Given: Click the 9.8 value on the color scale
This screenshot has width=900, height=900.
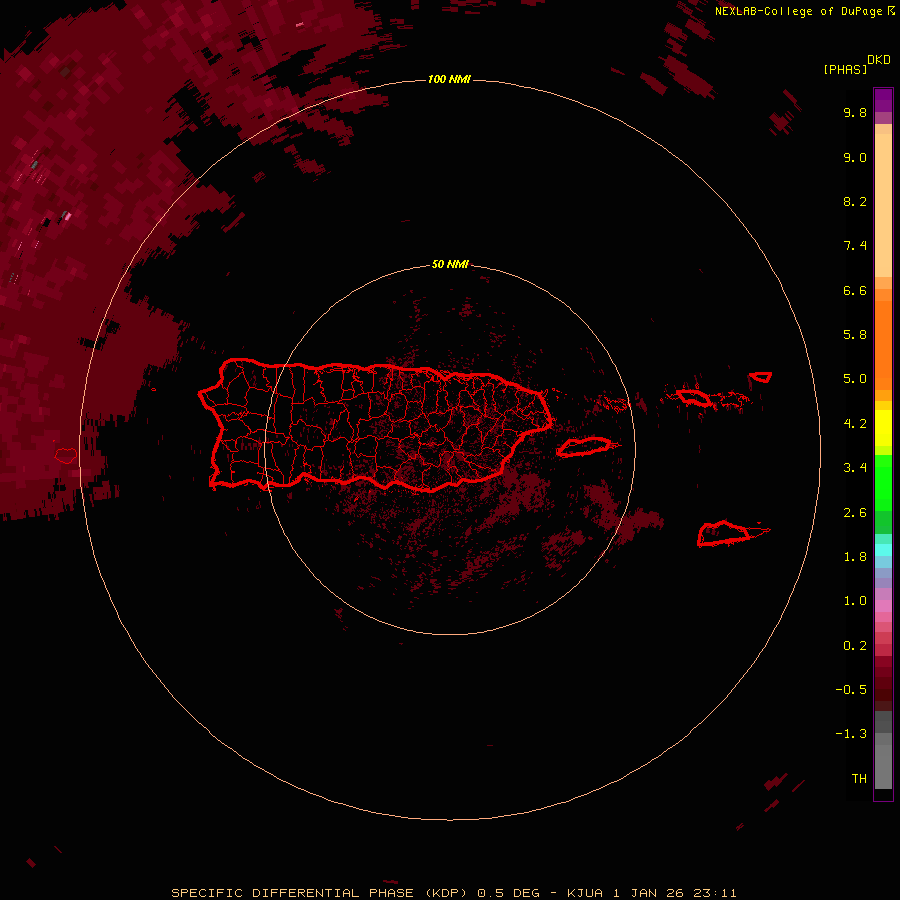Looking at the screenshot, I should pyautogui.click(x=855, y=112).
